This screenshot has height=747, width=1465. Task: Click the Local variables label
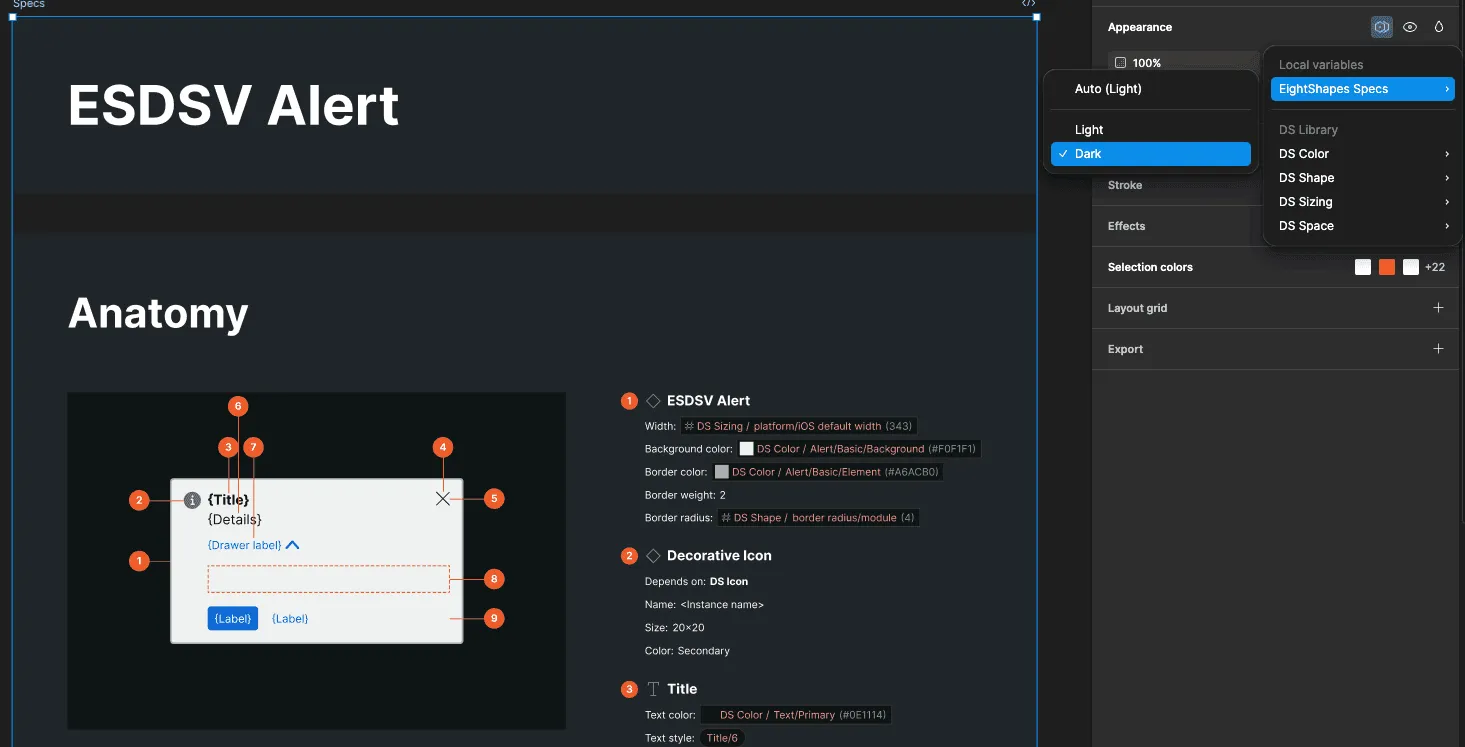[1321, 65]
